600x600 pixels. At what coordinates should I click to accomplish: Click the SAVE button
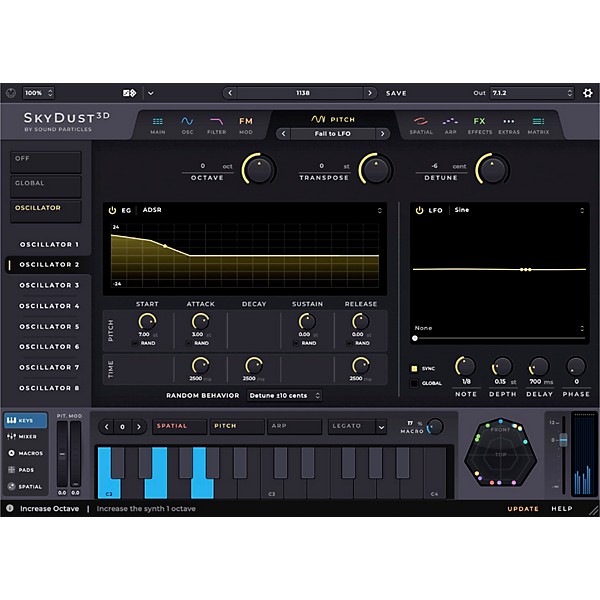click(396, 93)
